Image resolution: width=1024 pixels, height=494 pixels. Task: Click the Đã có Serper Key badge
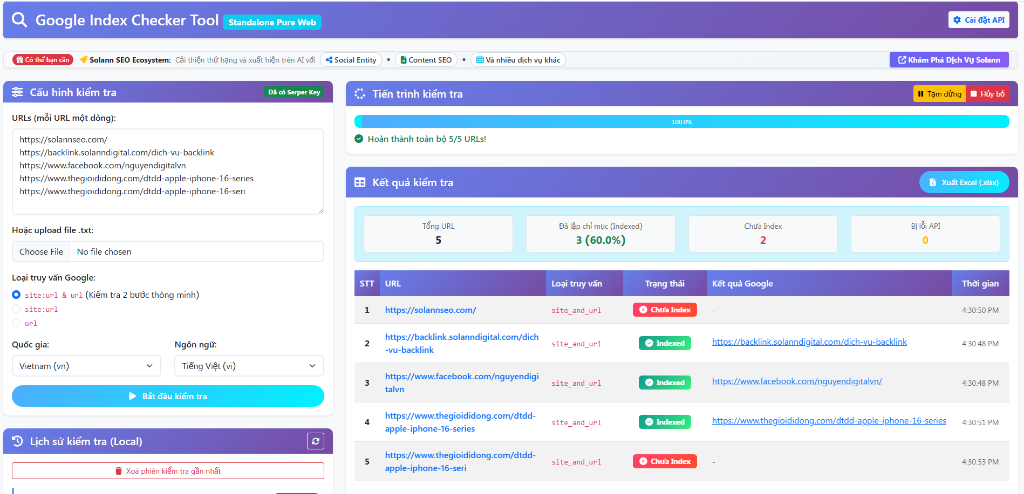click(294, 92)
